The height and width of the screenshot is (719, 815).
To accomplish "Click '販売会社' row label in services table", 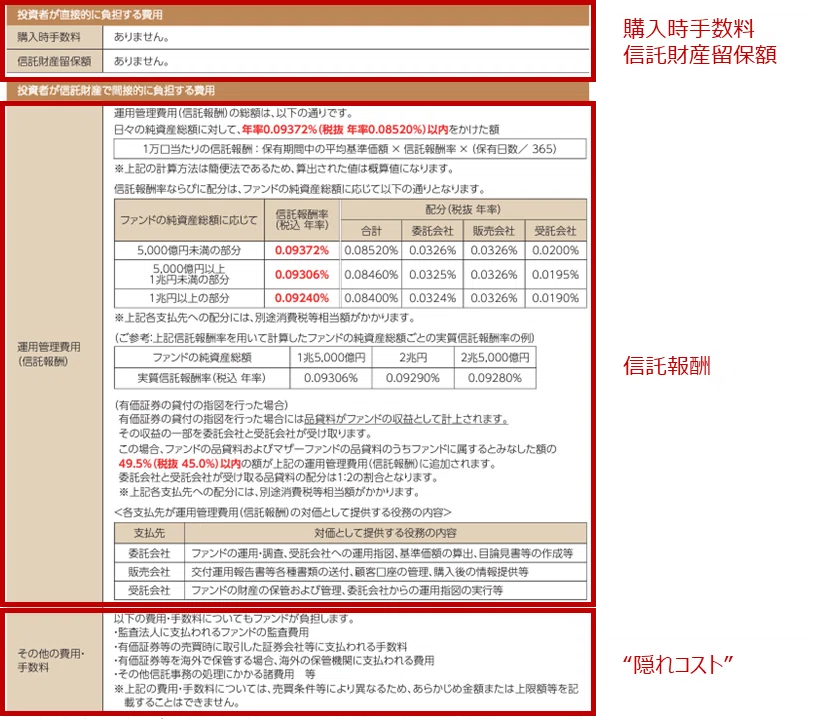I will [x=149, y=572].
